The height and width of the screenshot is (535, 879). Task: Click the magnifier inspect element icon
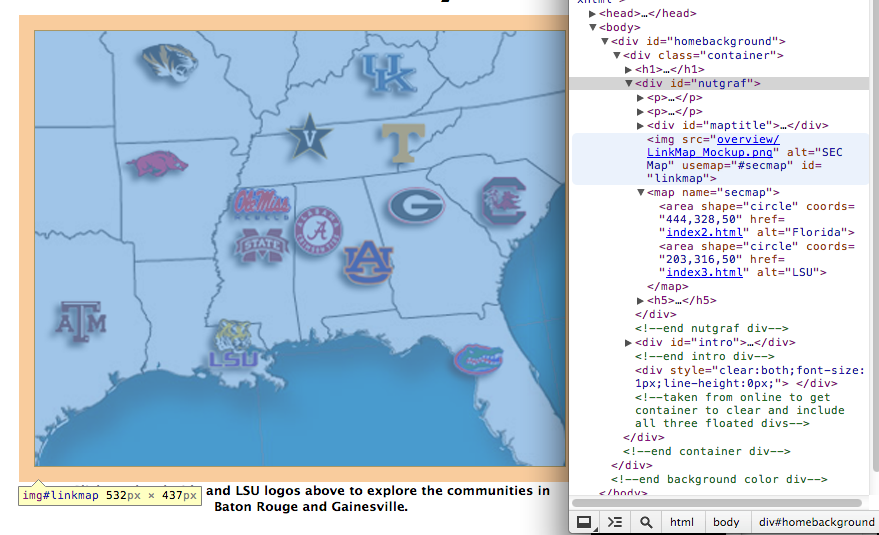[646, 522]
